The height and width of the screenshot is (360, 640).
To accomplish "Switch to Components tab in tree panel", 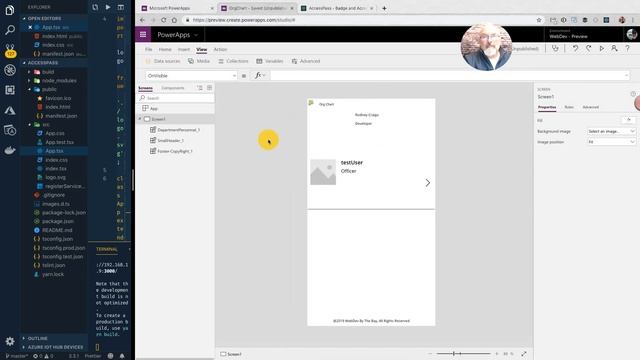I will tap(173, 88).
